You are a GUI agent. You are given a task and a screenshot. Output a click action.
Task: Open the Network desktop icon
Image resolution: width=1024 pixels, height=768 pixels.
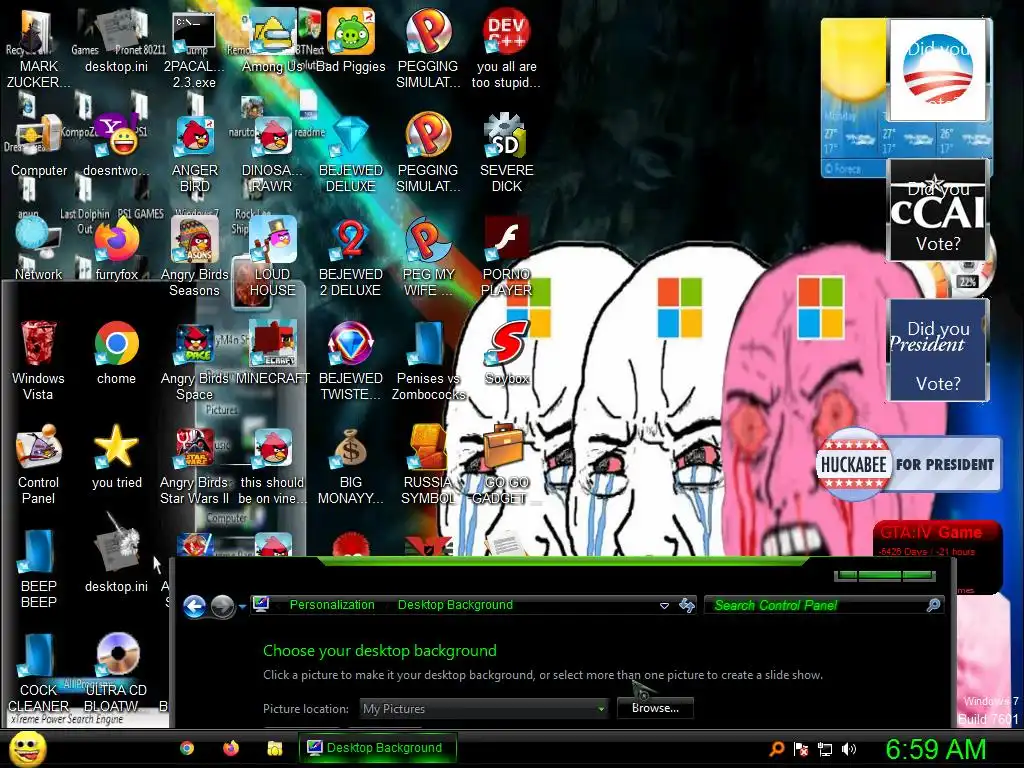point(39,249)
